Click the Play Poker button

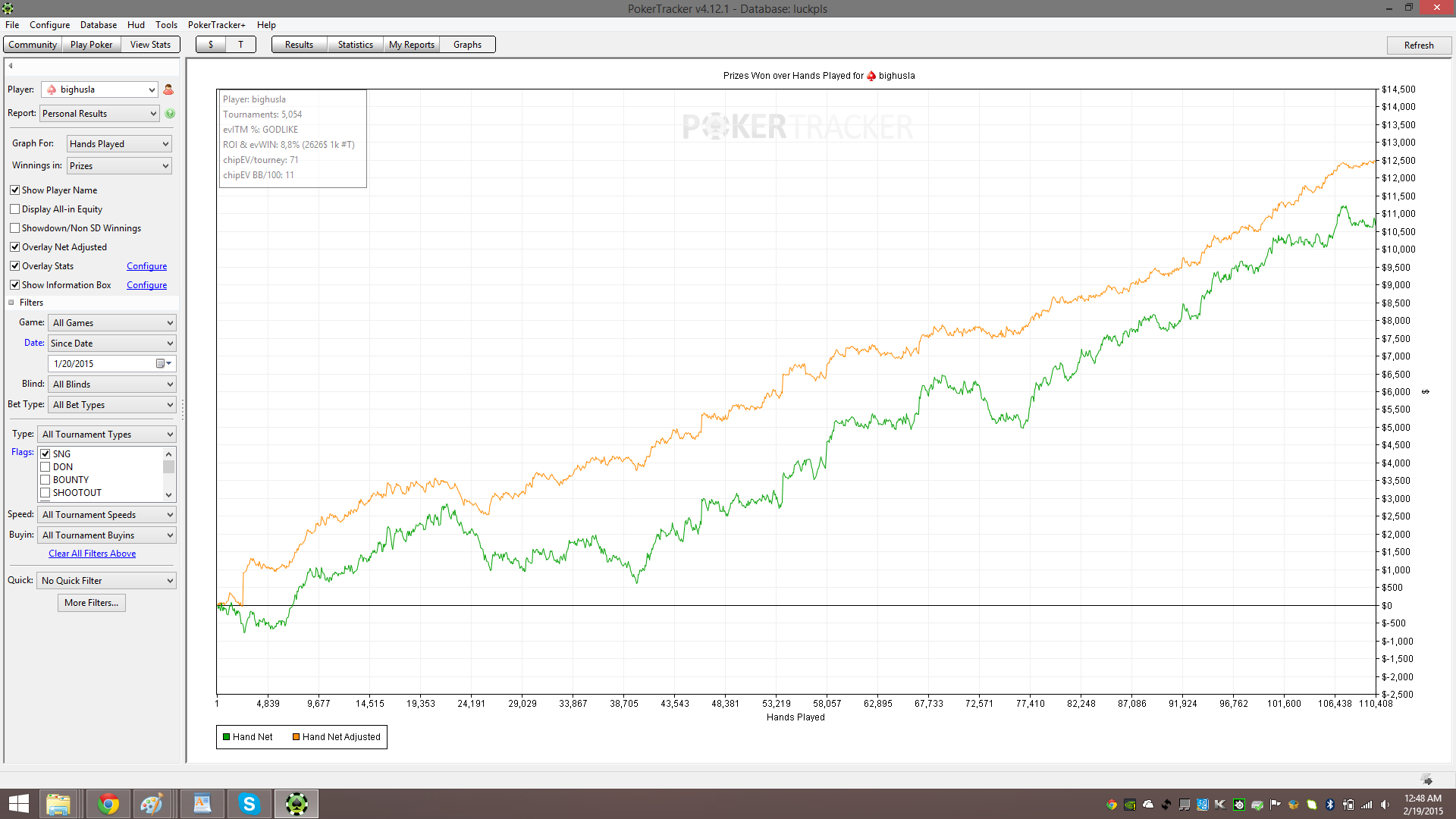[x=91, y=45]
